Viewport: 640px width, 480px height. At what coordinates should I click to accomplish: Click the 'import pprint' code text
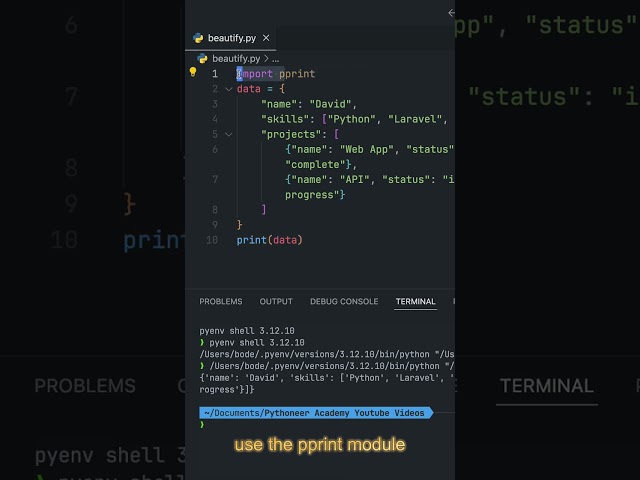tap(276, 74)
